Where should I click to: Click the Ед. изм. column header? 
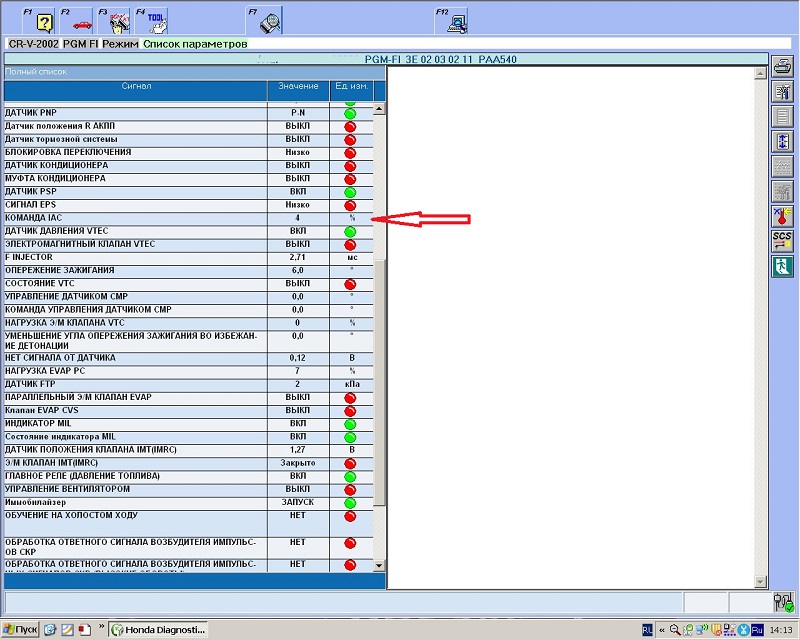[x=352, y=90]
